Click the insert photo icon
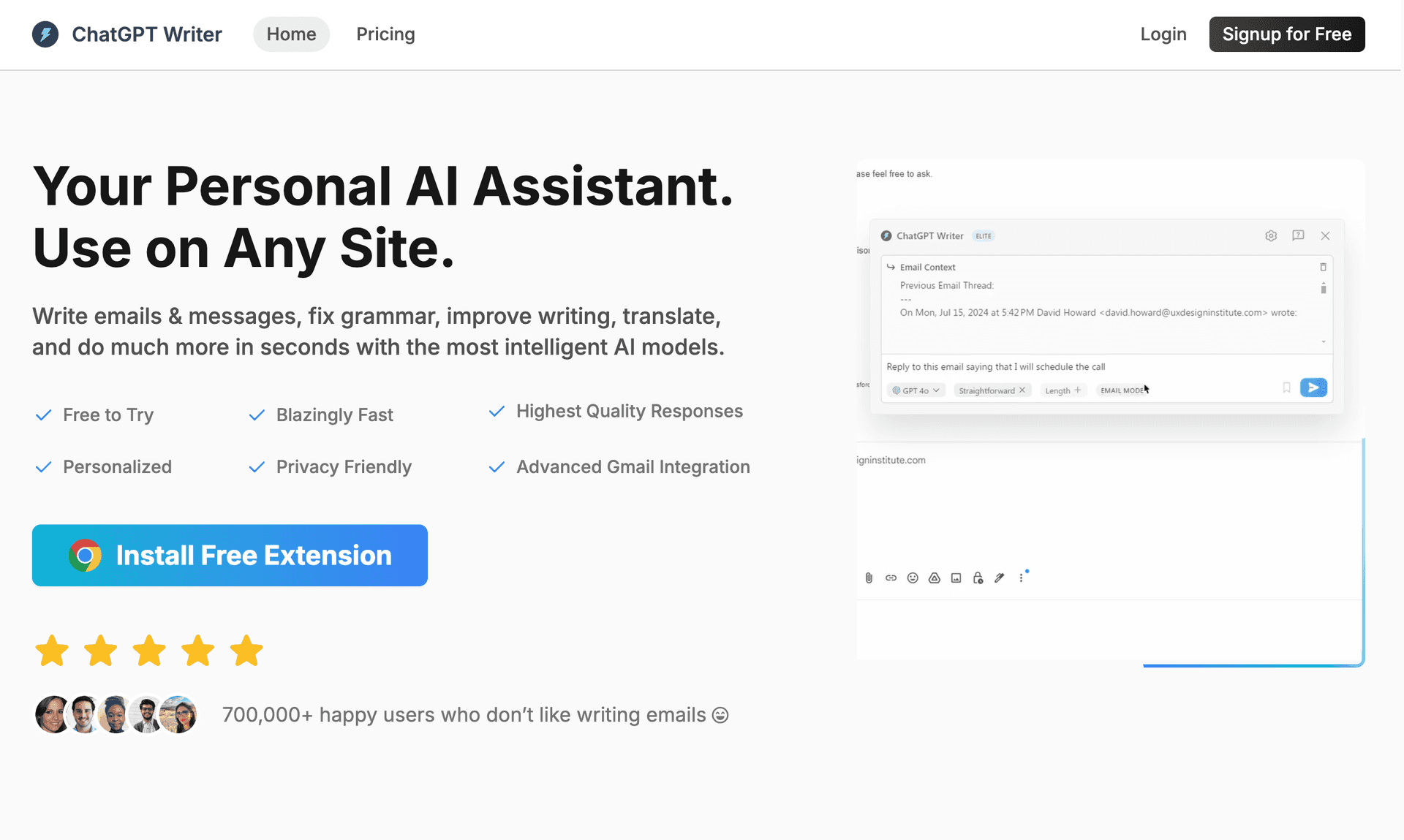The width and height of the screenshot is (1404, 840). click(x=956, y=578)
